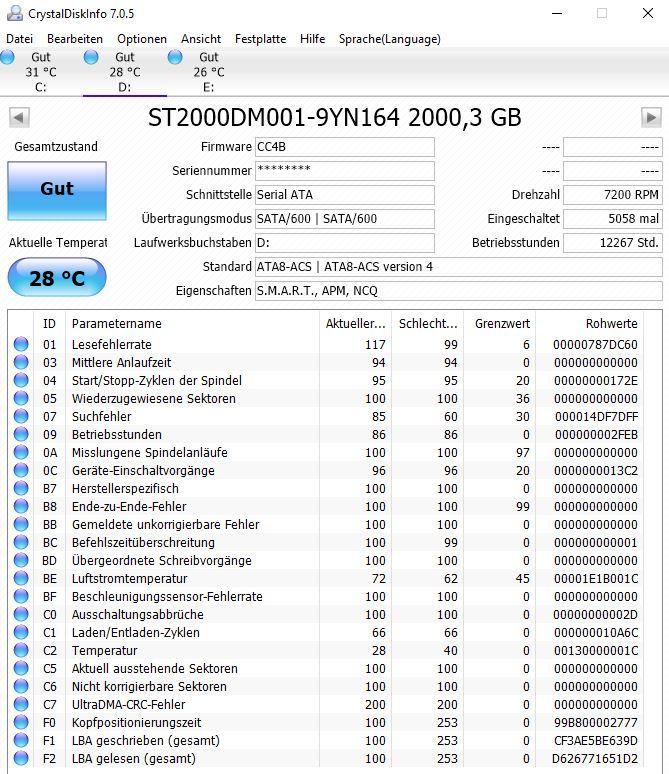
Task: Go to next disk with right arrow
Action: pos(651,117)
